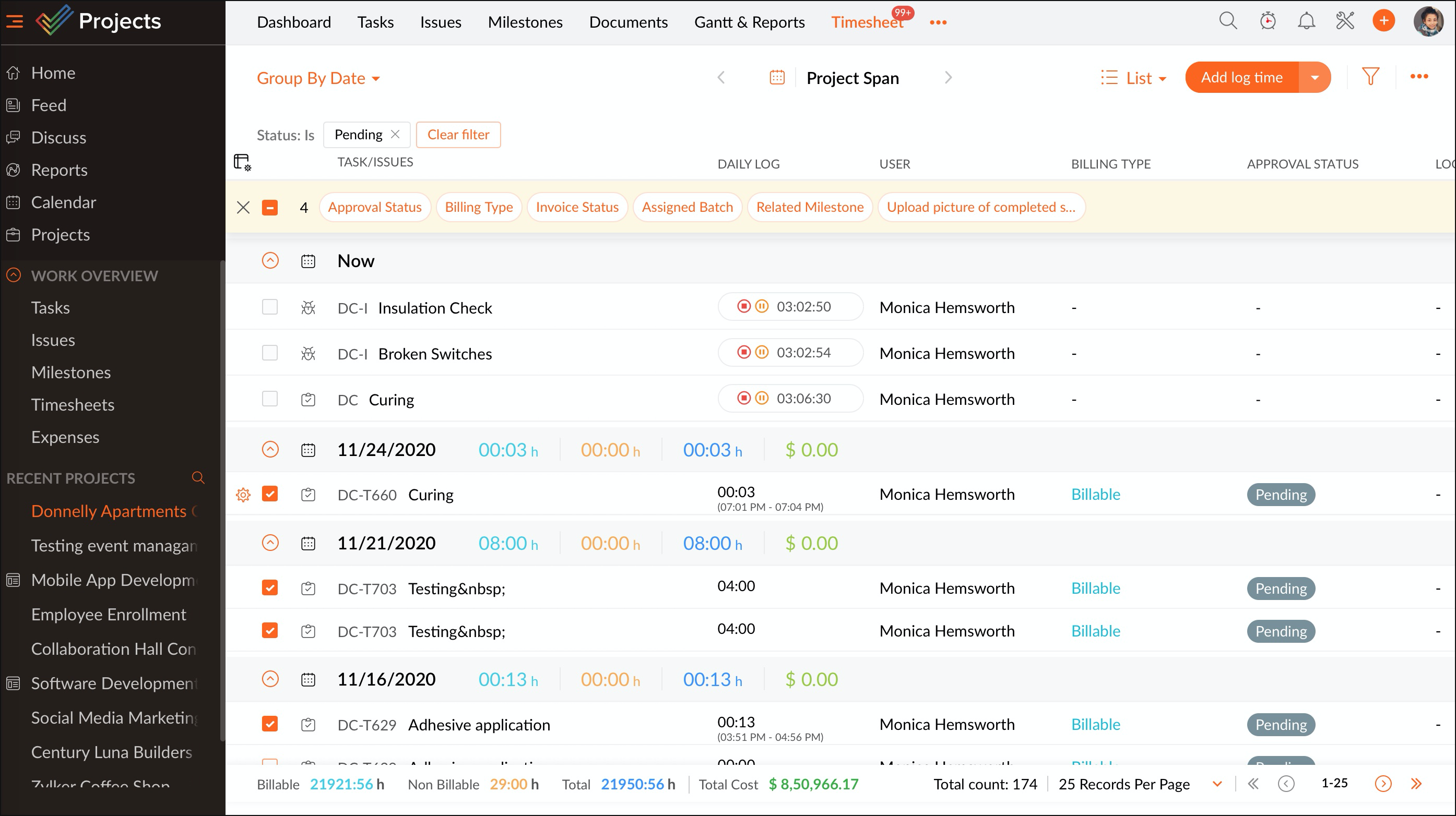Open the Group By Date dropdown
1456x816 pixels.
pos(318,78)
